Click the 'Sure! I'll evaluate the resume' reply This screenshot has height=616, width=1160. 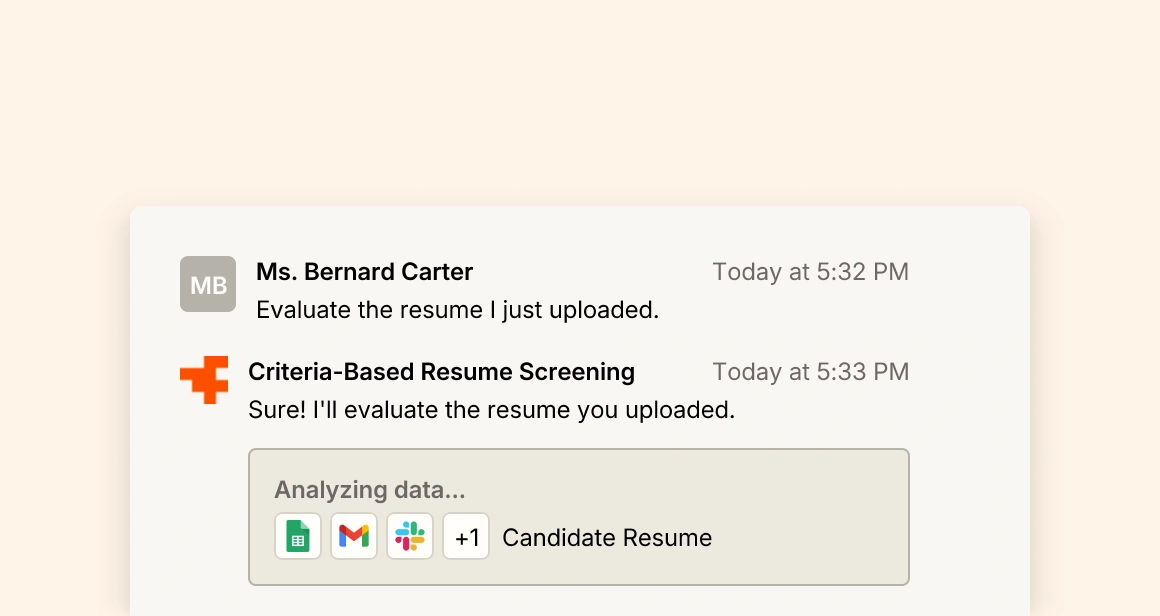[491, 410]
